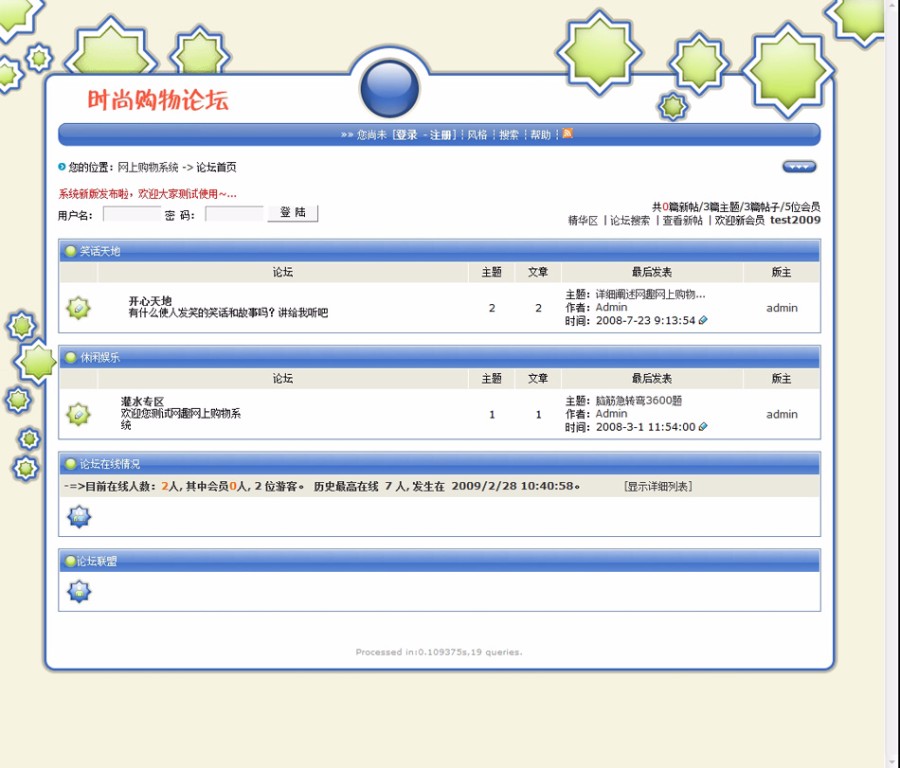Image resolution: width=900 pixels, height=768 pixels.
Task: Click the 时尚购物论坛 site title
Action: click(158, 100)
